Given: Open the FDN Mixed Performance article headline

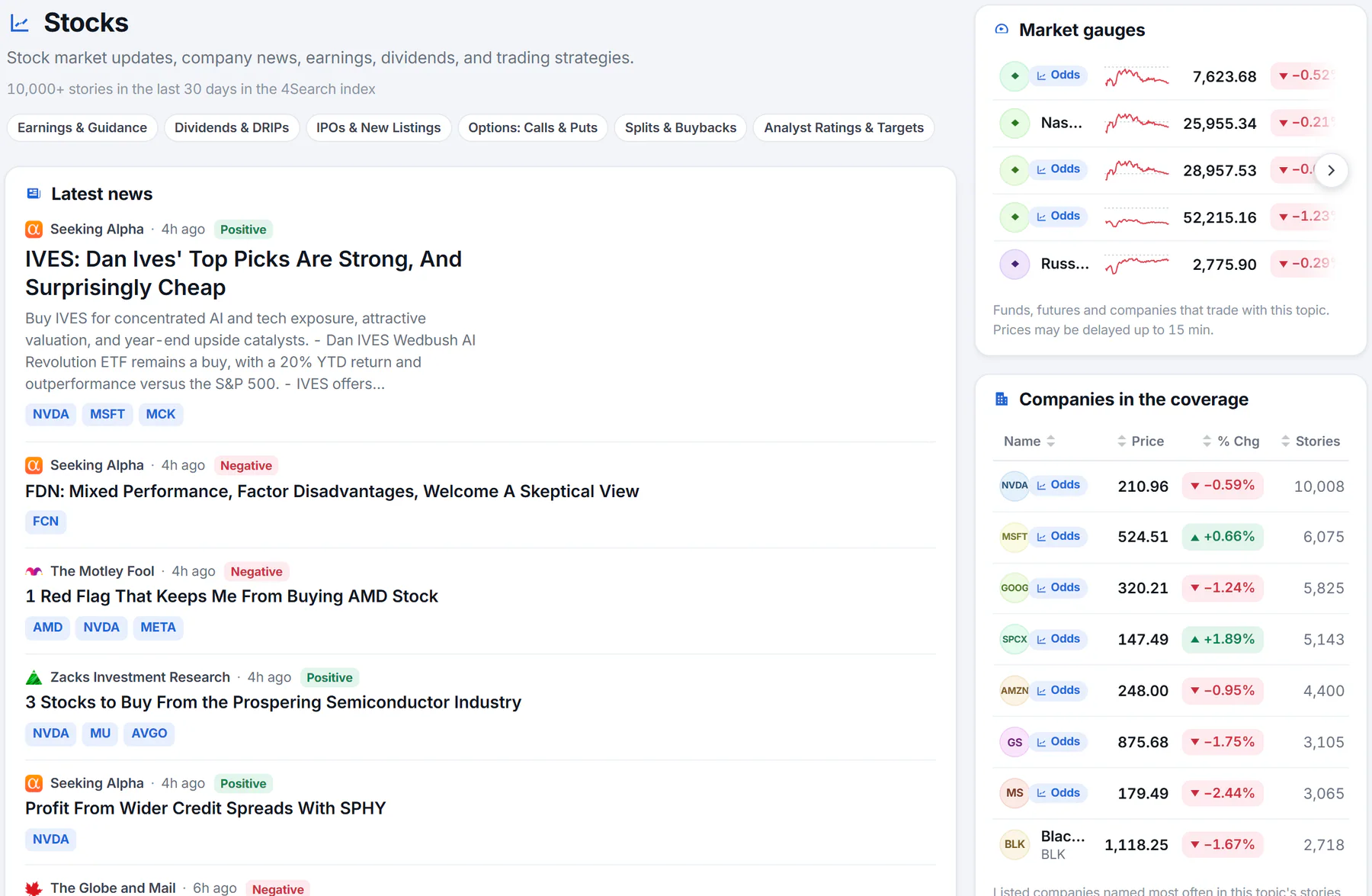Looking at the screenshot, I should pyautogui.click(x=332, y=491).
